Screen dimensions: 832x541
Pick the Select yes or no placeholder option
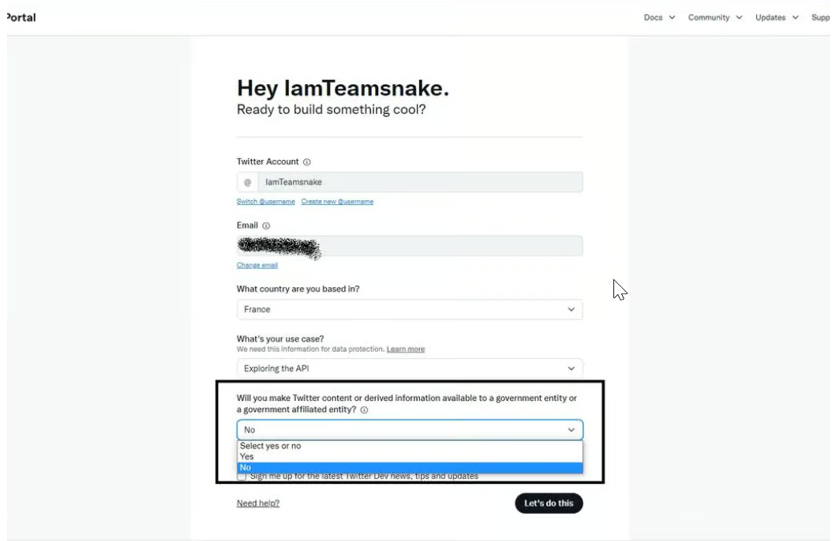(x=410, y=446)
